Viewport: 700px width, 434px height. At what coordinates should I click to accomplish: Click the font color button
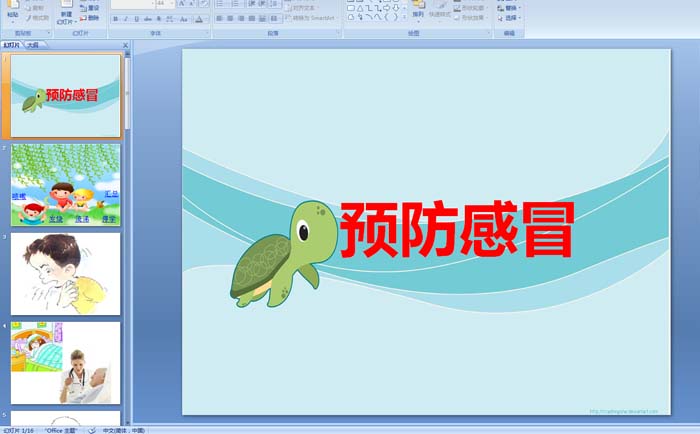[x=200, y=19]
